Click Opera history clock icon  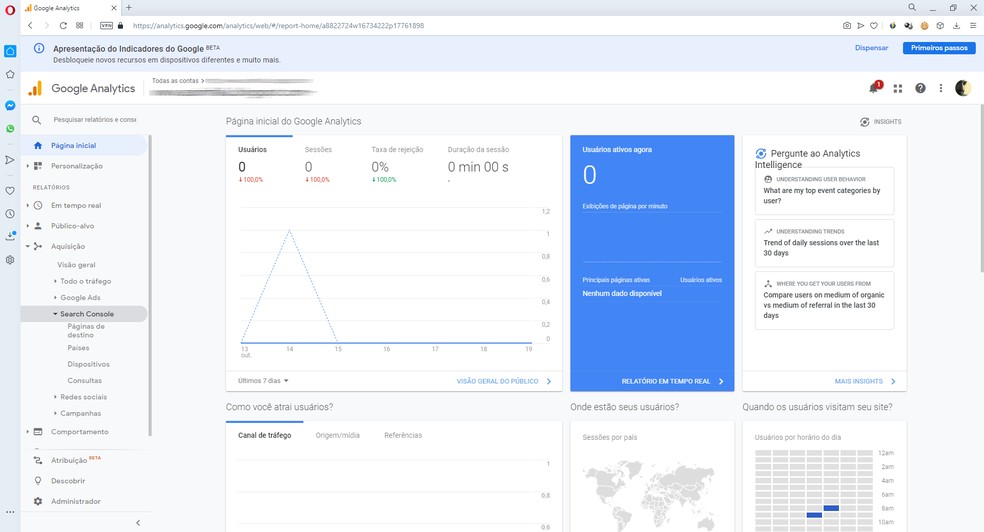pos(10,214)
